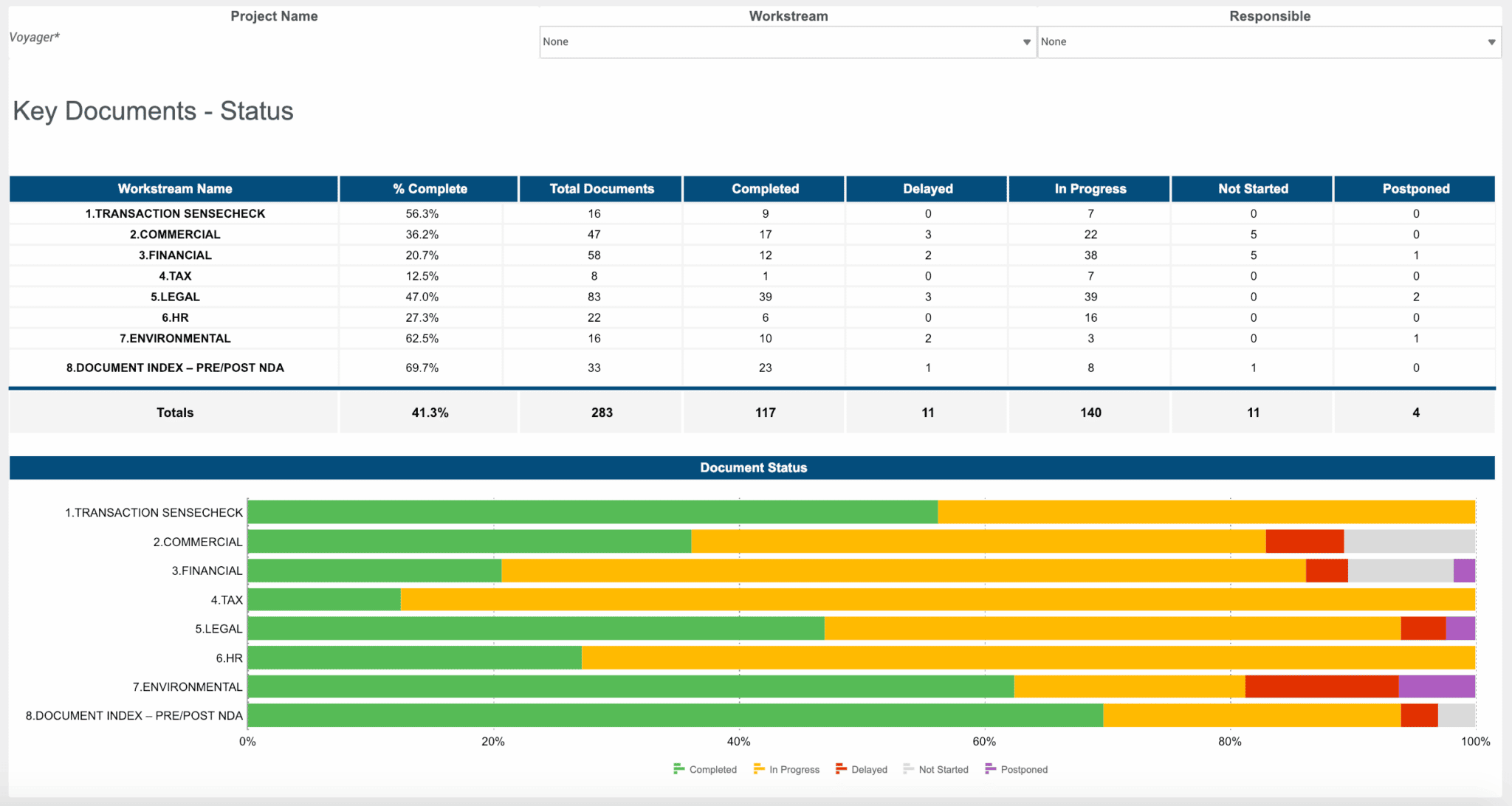
Task: Click the Not Started column header
Action: 1253,189
